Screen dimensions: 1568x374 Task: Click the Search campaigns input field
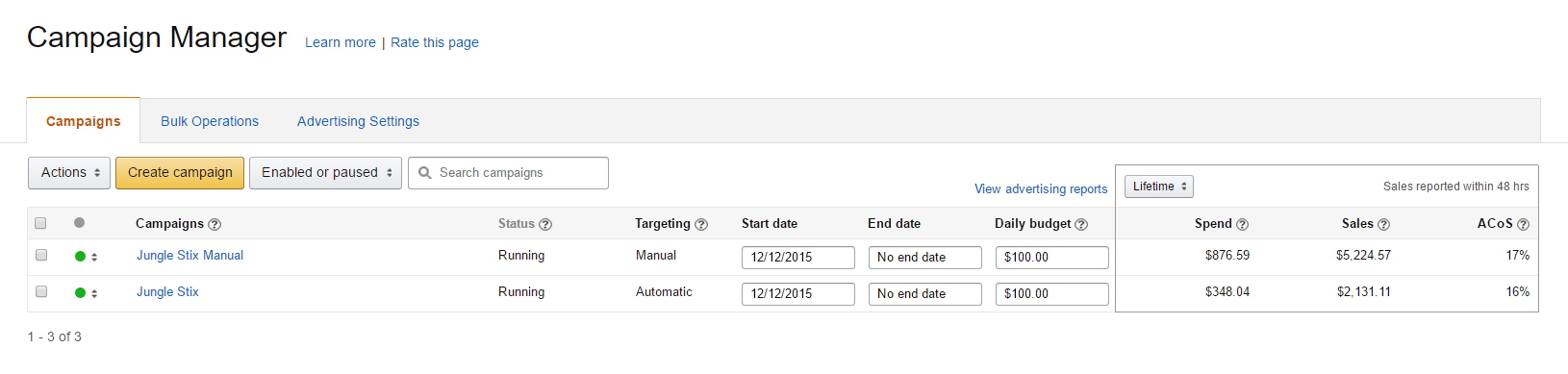(508, 173)
